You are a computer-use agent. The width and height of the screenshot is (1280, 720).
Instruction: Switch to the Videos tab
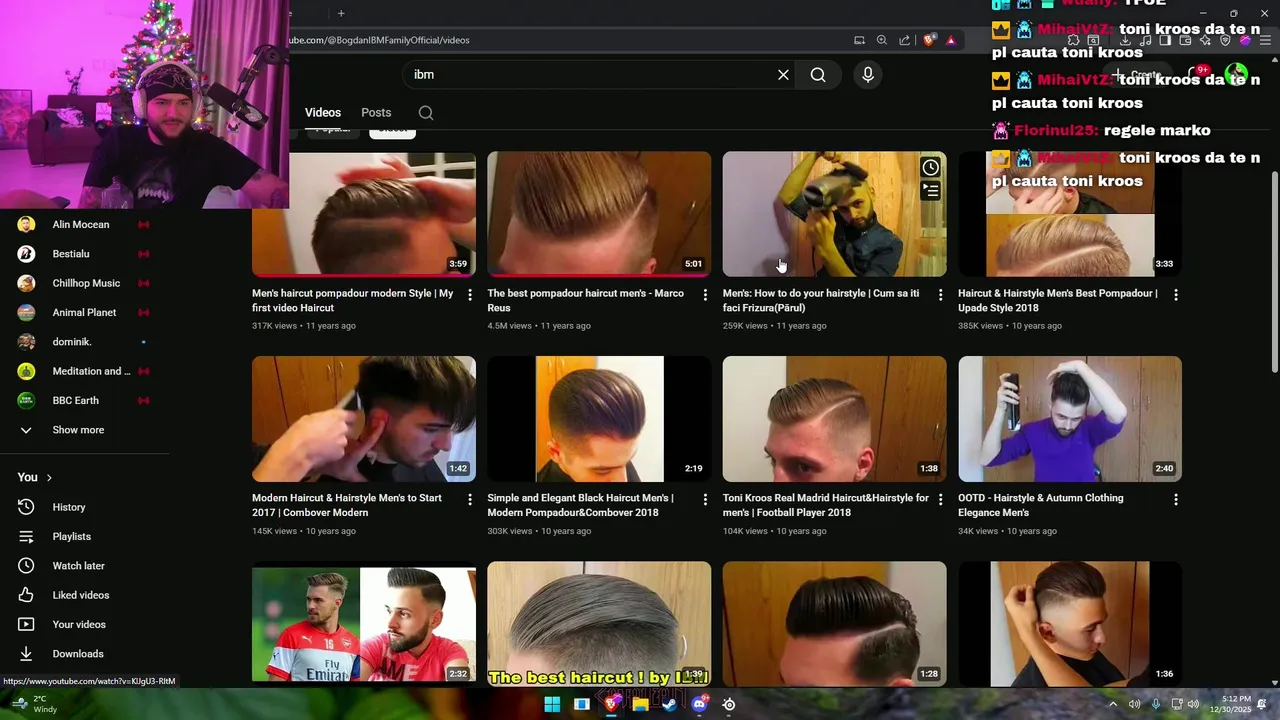click(323, 113)
